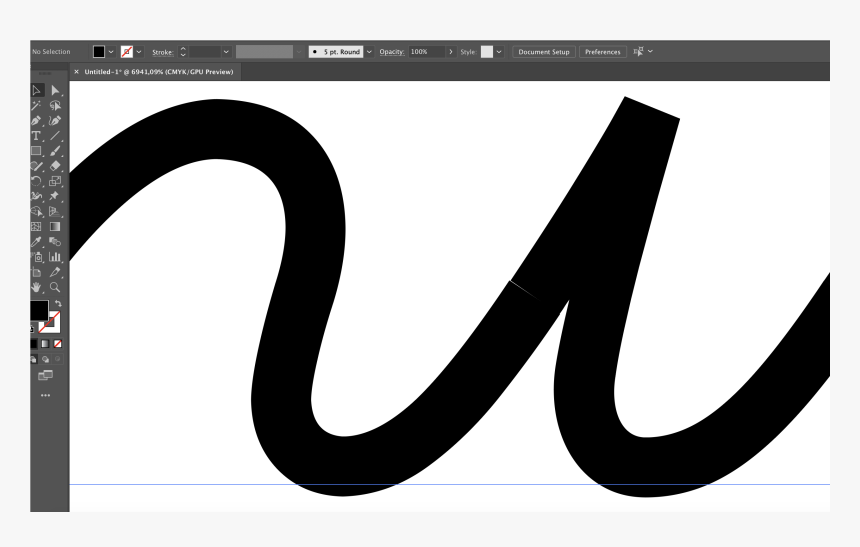
Task: Select the Slice tool
Action: click(55, 272)
